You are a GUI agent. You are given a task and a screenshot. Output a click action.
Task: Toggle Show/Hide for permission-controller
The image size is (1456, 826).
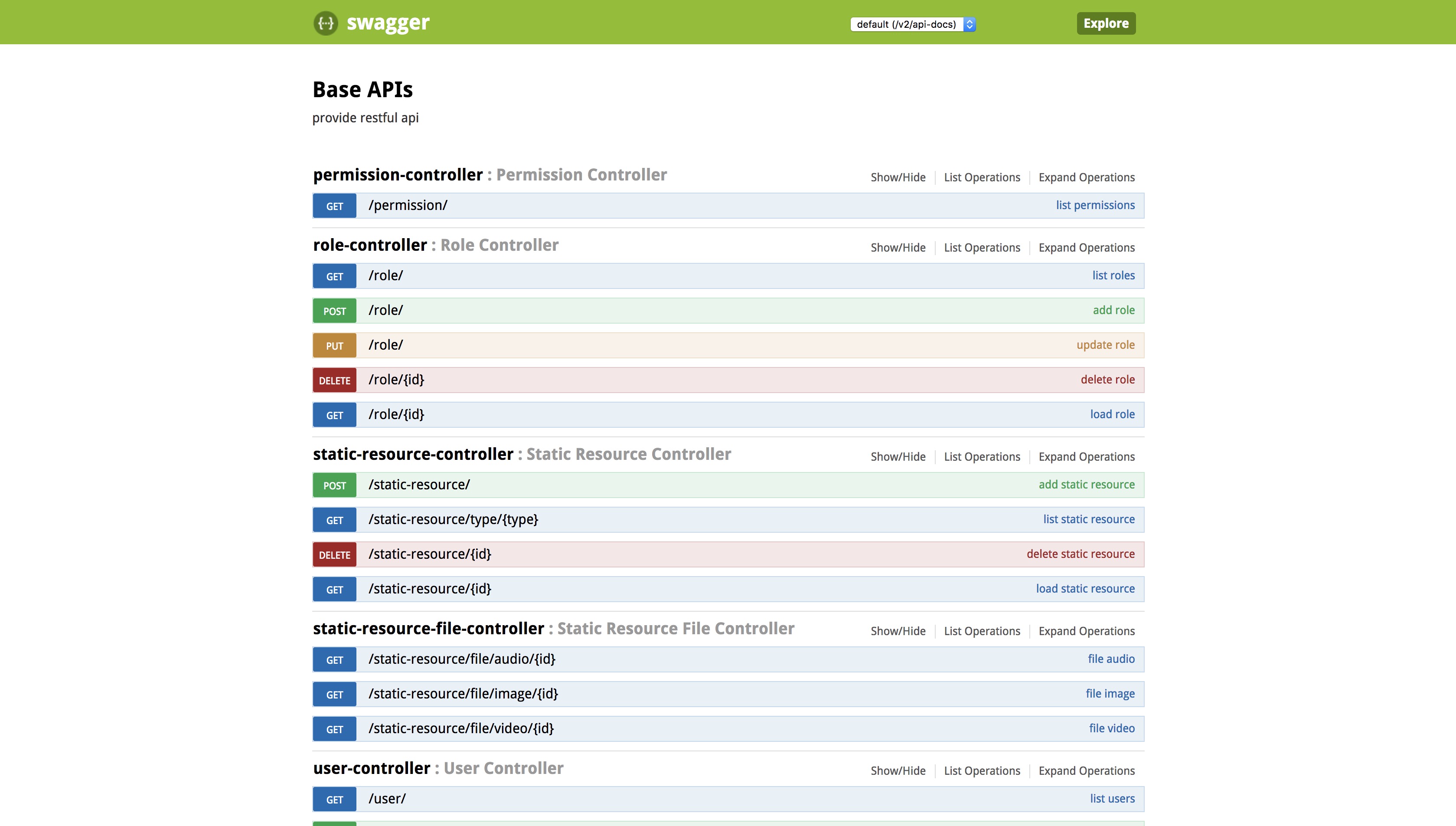click(898, 177)
